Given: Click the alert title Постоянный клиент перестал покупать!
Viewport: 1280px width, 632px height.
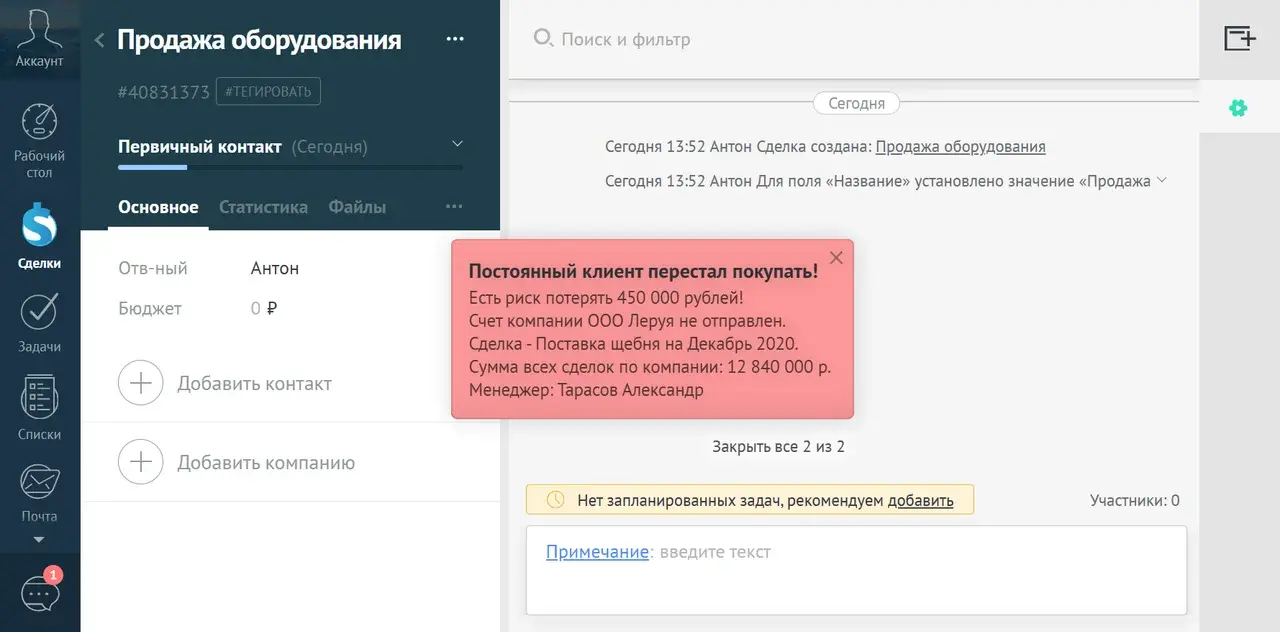Looking at the screenshot, I should pos(643,271).
